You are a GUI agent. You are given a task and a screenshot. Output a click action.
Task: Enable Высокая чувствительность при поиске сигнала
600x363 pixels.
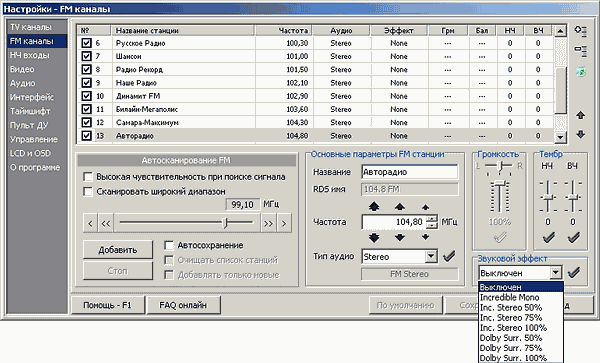click(88, 177)
